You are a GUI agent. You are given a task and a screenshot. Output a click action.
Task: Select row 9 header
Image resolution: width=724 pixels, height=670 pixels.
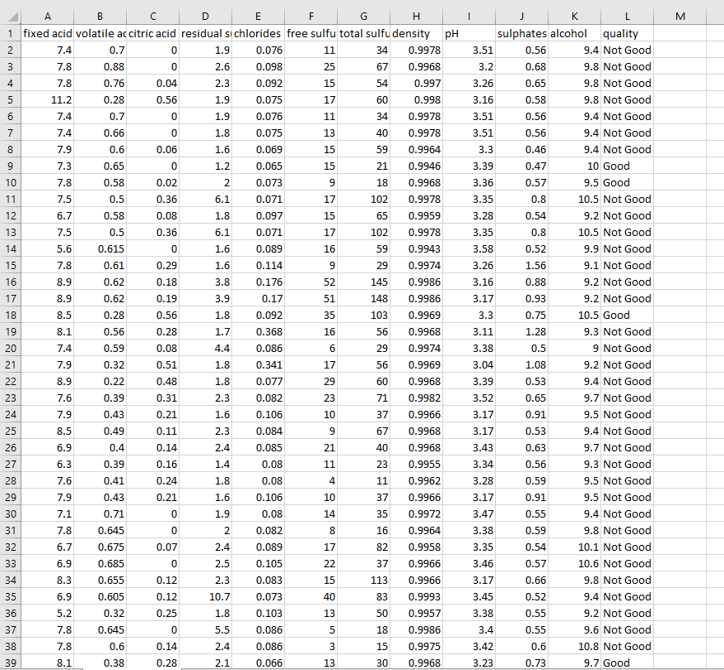click(x=11, y=166)
